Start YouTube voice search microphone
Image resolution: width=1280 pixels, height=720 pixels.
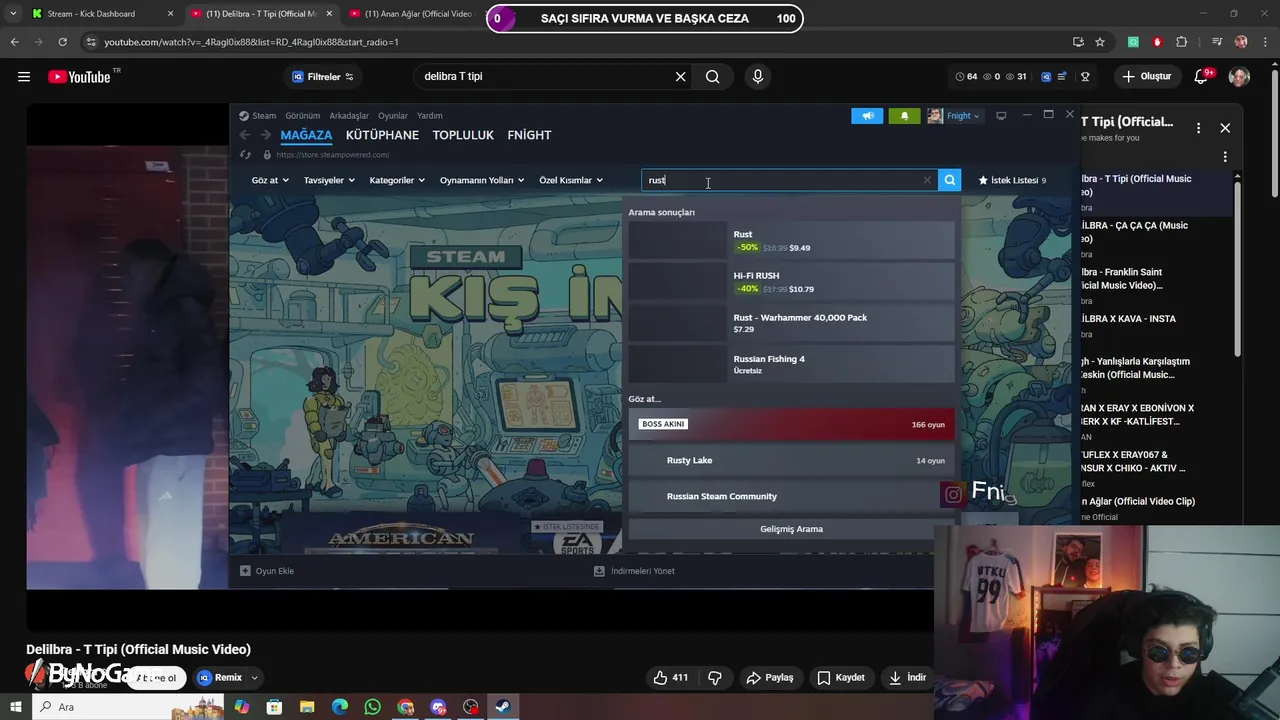(x=757, y=77)
